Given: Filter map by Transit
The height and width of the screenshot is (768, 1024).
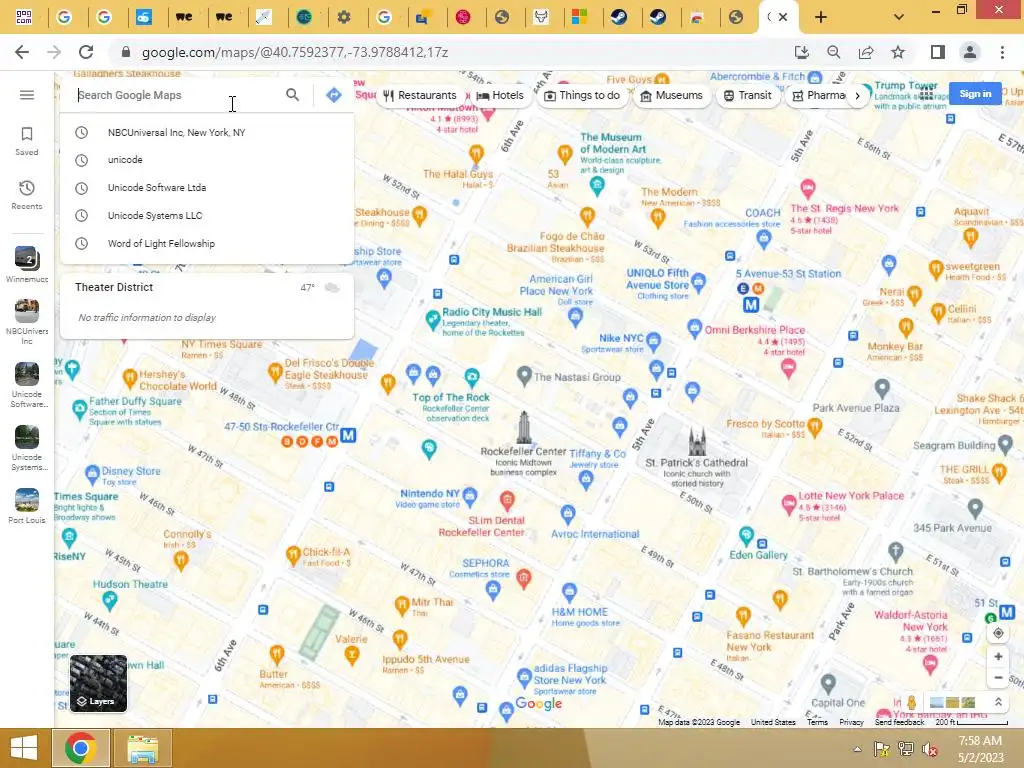Looking at the screenshot, I should coord(748,95).
